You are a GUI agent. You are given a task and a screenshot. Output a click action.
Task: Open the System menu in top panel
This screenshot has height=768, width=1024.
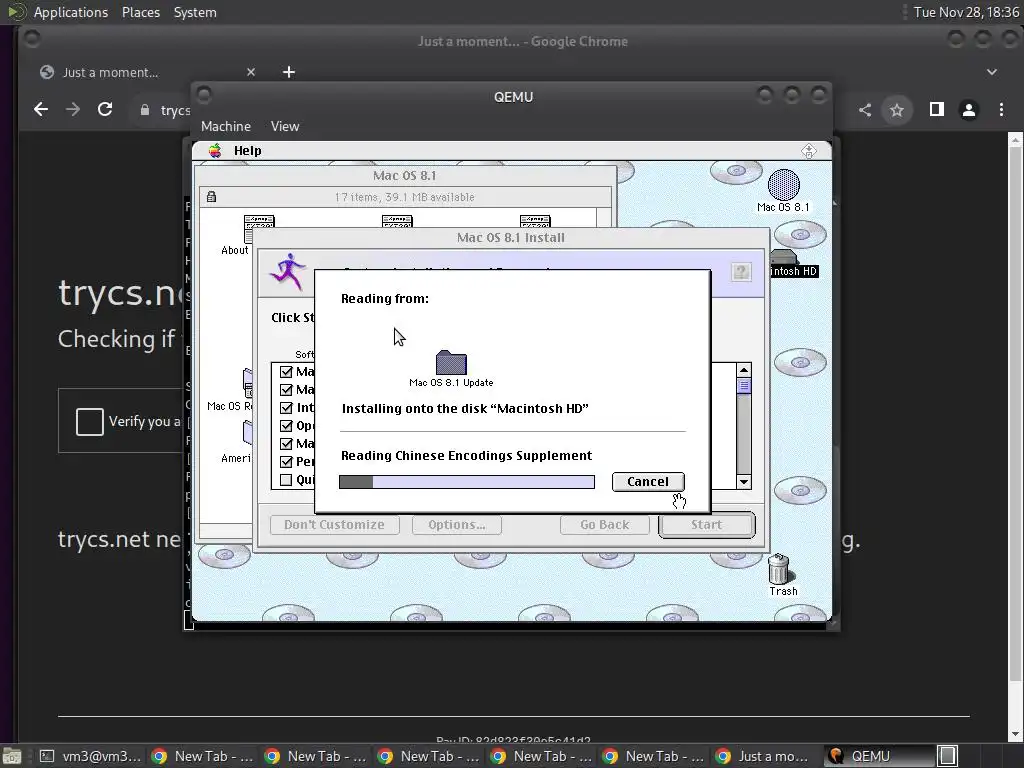(x=195, y=12)
